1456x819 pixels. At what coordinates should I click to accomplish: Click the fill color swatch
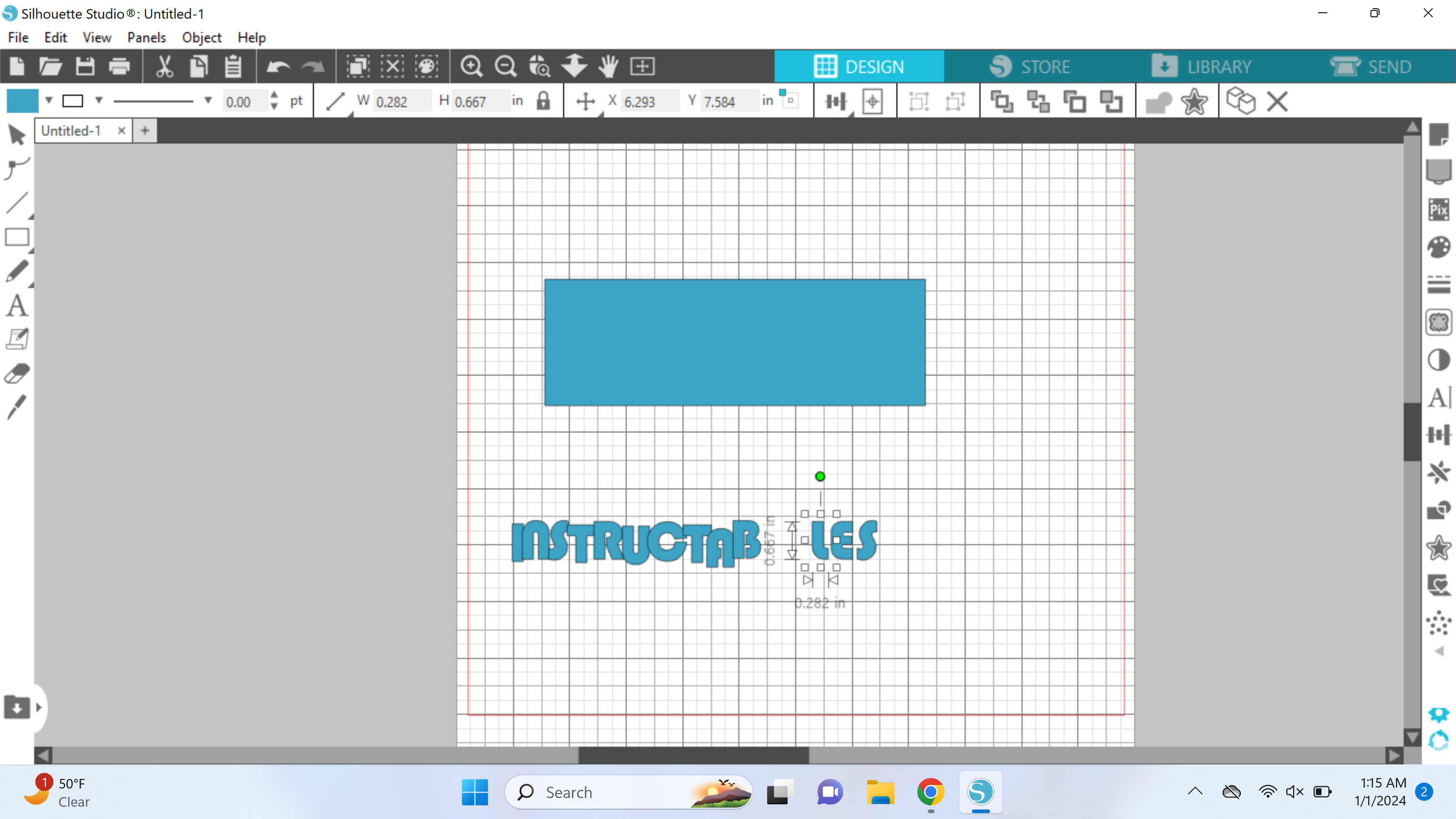click(23, 101)
